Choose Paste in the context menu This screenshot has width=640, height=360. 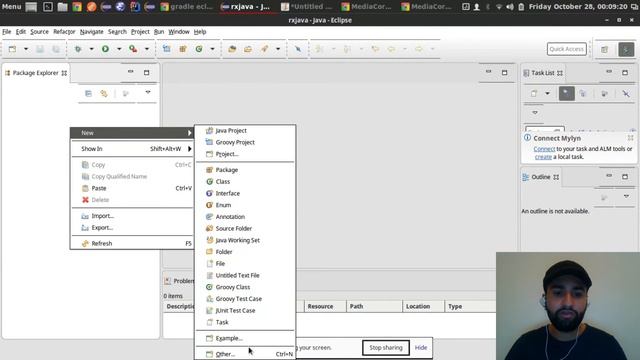click(x=131, y=189)
